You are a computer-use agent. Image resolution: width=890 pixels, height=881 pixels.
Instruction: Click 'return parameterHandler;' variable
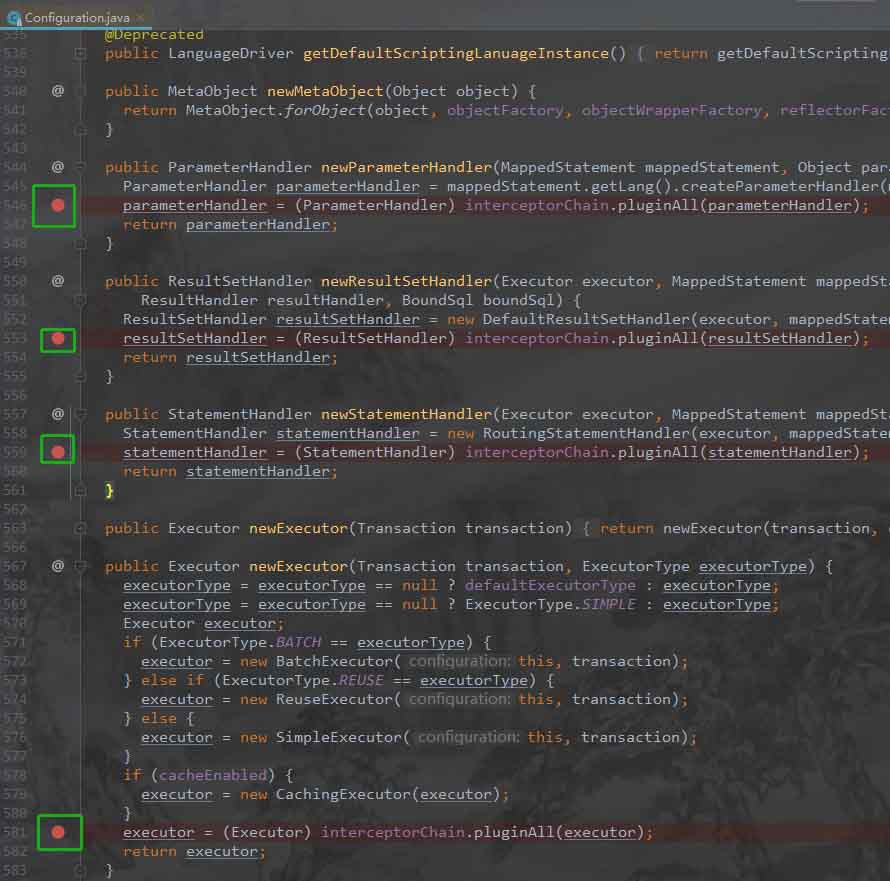click(258, 225)
